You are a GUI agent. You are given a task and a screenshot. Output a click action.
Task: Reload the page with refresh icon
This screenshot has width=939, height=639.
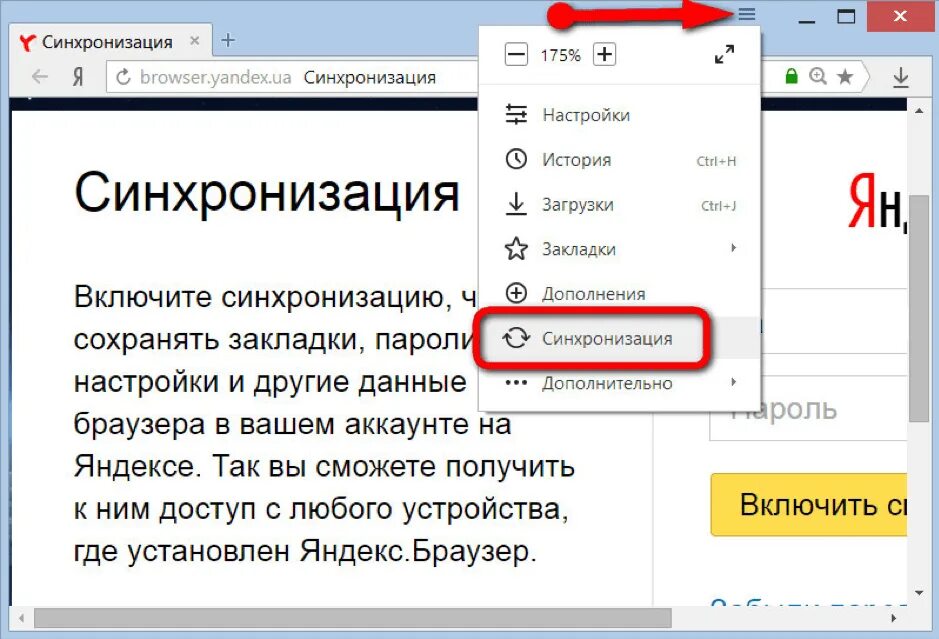(x=123, y=77)
